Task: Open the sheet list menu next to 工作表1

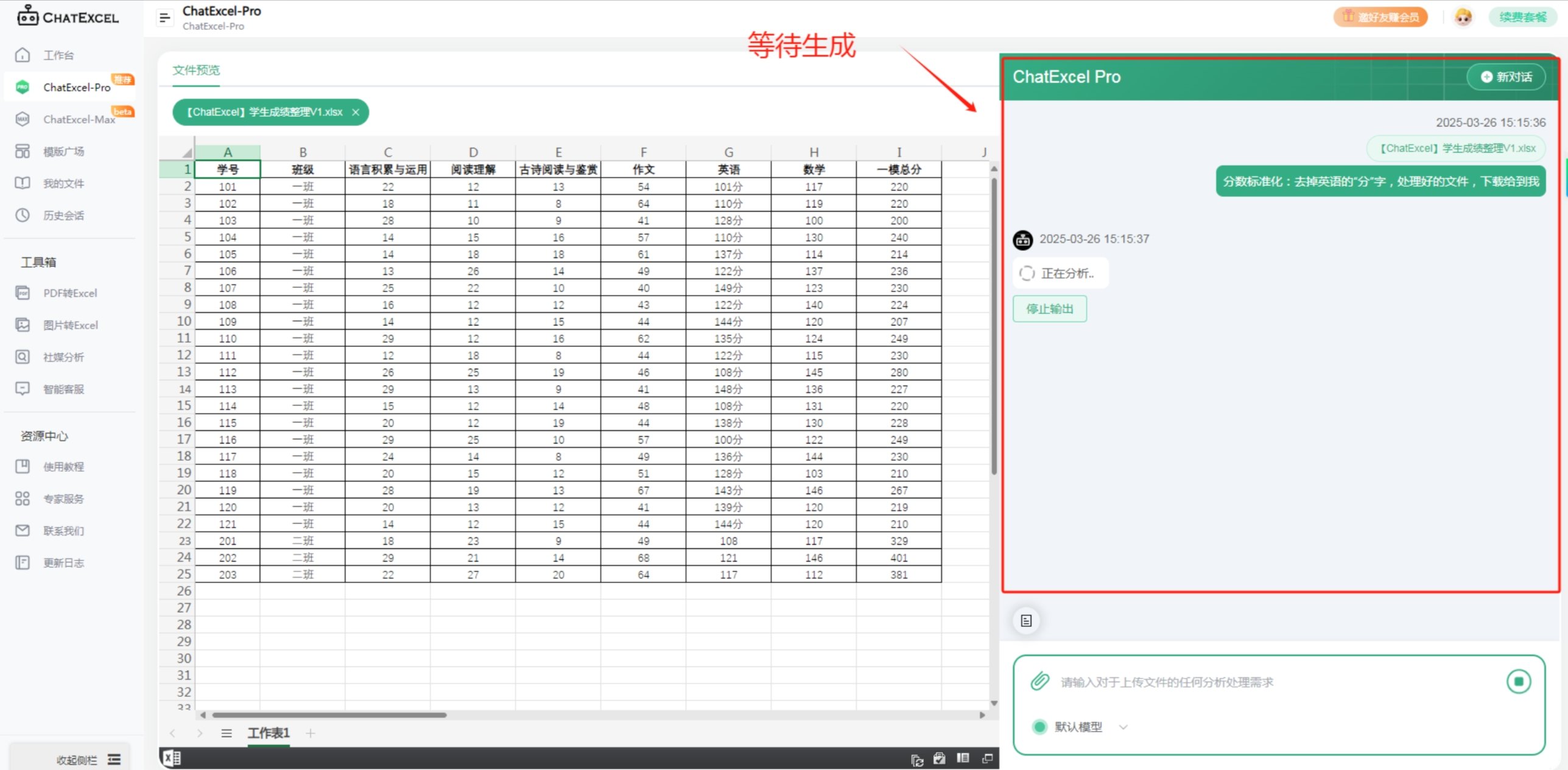Action: coord(226,733)
